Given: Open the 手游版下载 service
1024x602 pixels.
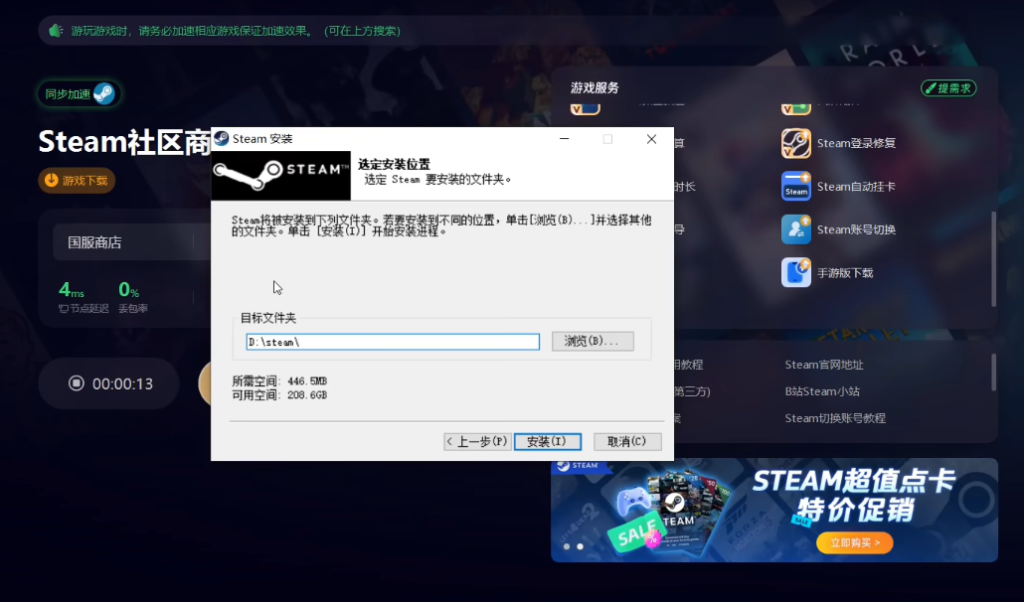Looking at the screenshot, I should [827, 273].
